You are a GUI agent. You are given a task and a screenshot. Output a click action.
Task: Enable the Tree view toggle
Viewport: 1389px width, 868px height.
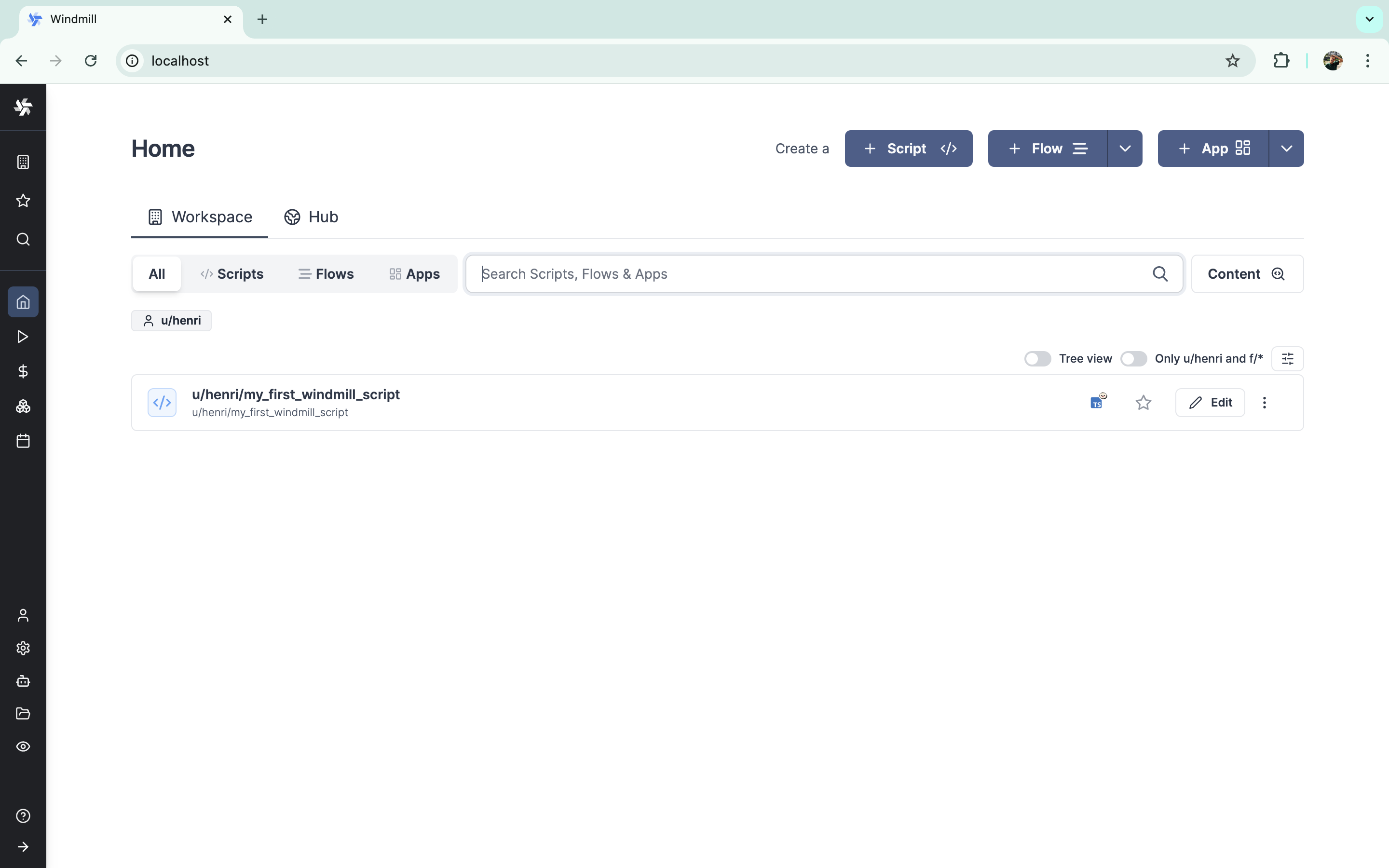1037,359
